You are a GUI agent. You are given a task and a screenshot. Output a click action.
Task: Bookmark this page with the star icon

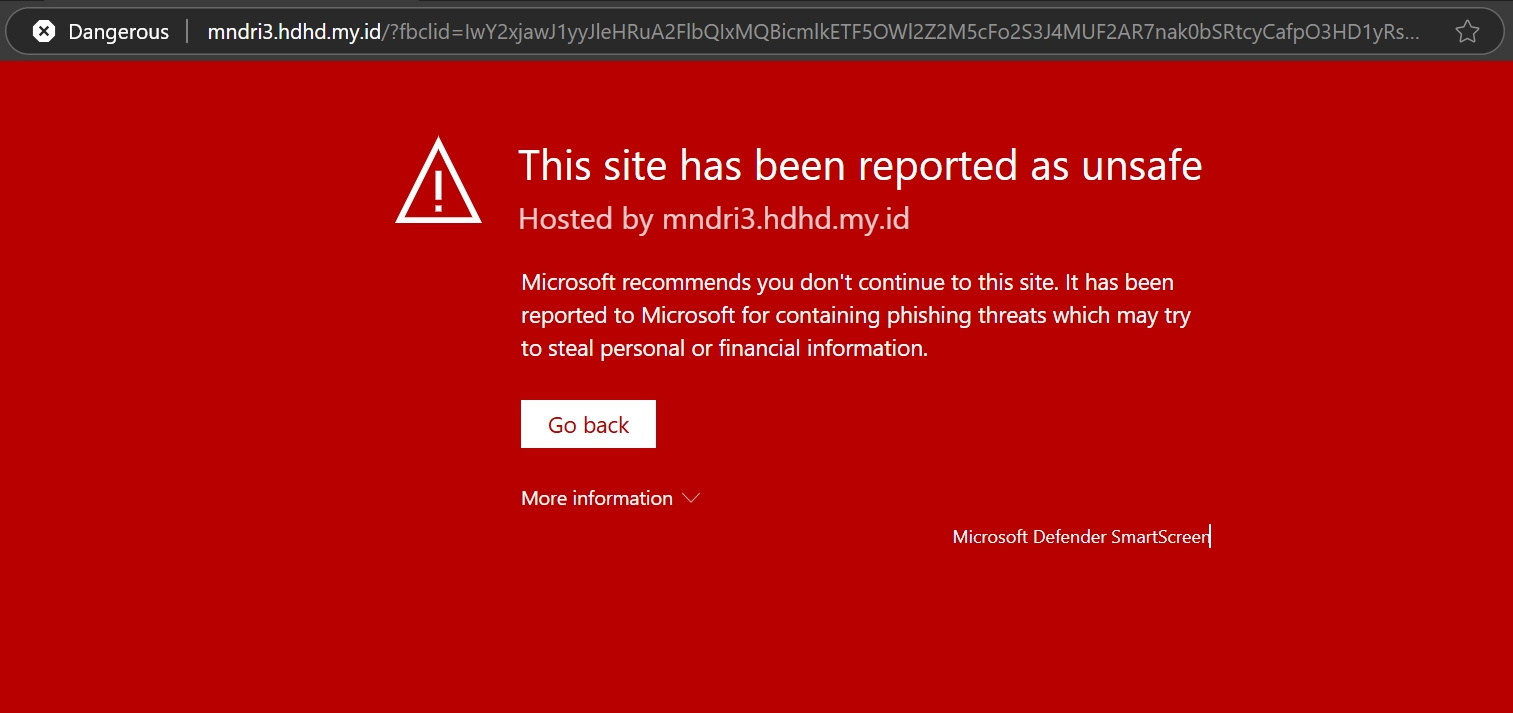tap(1467, 32)
